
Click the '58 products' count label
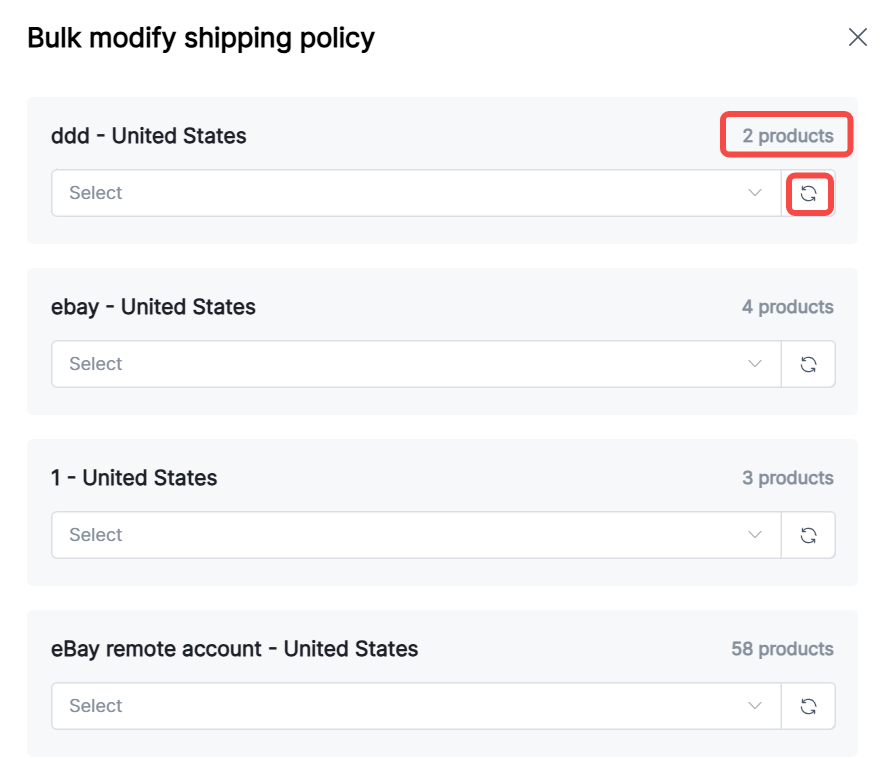pyautogui.click(x=782, y=649)
